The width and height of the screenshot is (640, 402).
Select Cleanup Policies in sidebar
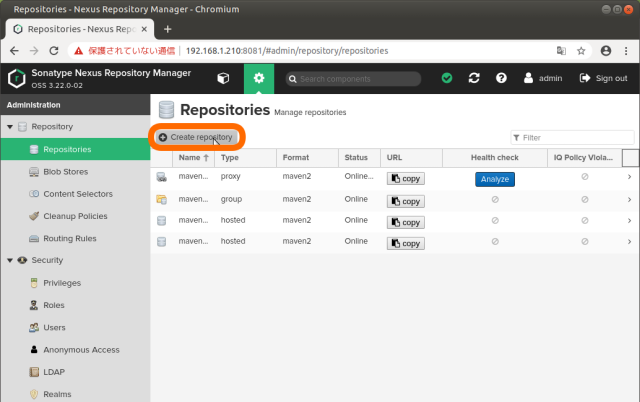76,216
